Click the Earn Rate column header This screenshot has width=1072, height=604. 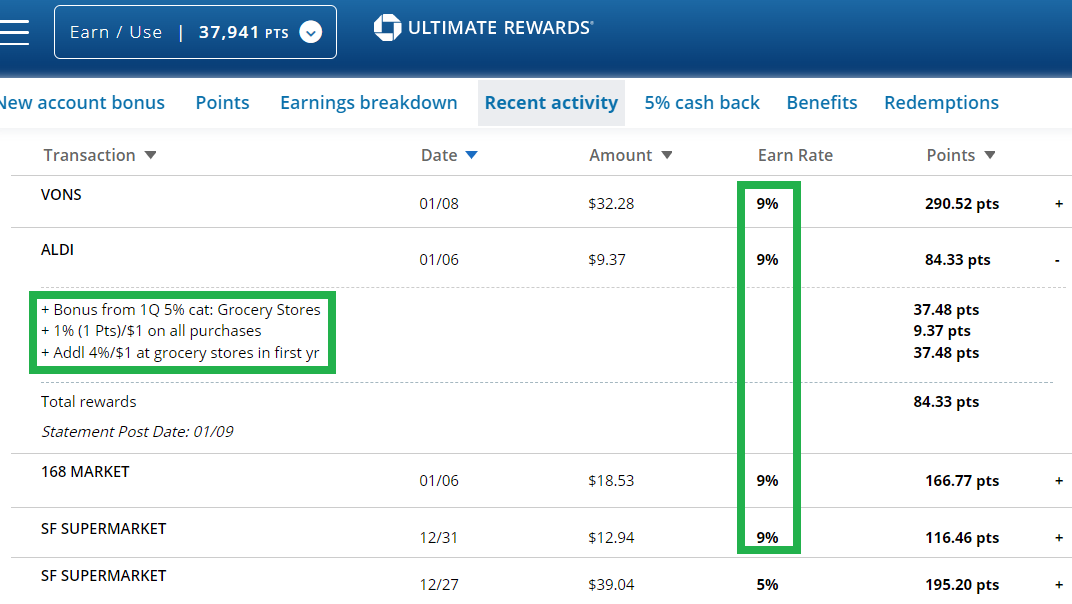coord(795,155)
